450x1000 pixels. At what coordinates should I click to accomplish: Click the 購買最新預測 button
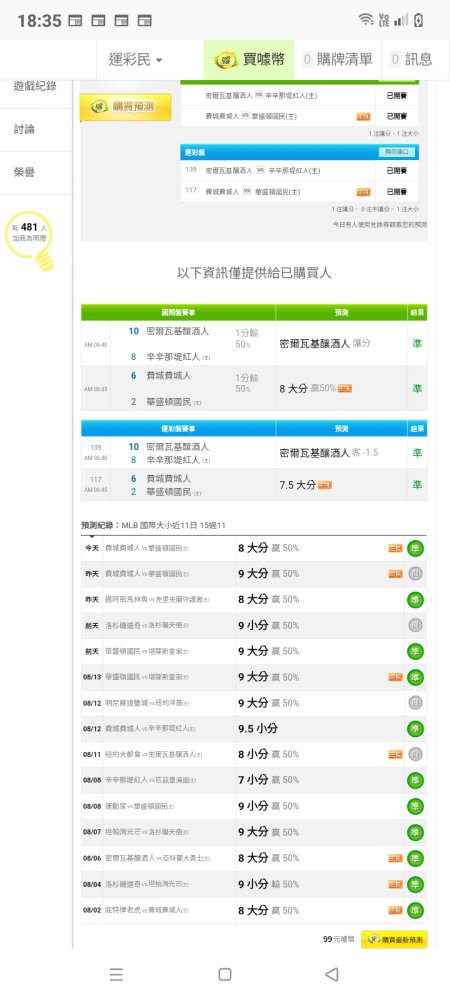(x=394, y=939)
